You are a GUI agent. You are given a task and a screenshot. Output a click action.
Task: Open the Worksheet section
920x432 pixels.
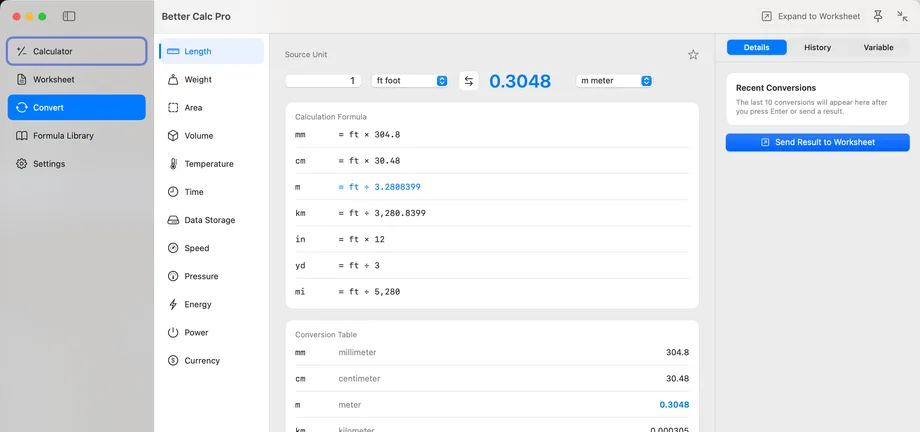click(76, 79)
